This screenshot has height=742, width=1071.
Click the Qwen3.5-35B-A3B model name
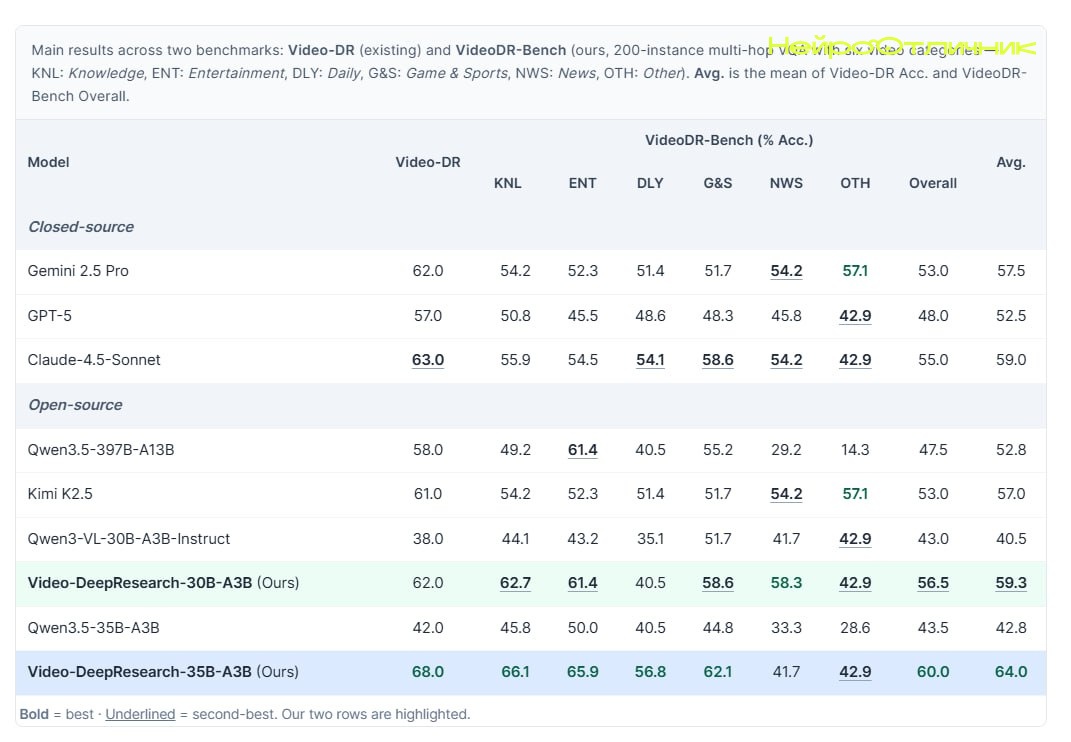[94, 627]
